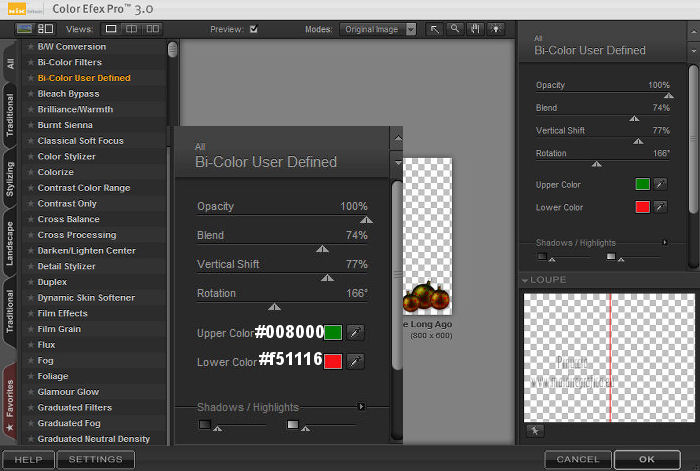700x471 pixels.
Task: Click the Highlights light swatch slider in right panel
Action: 621,259
